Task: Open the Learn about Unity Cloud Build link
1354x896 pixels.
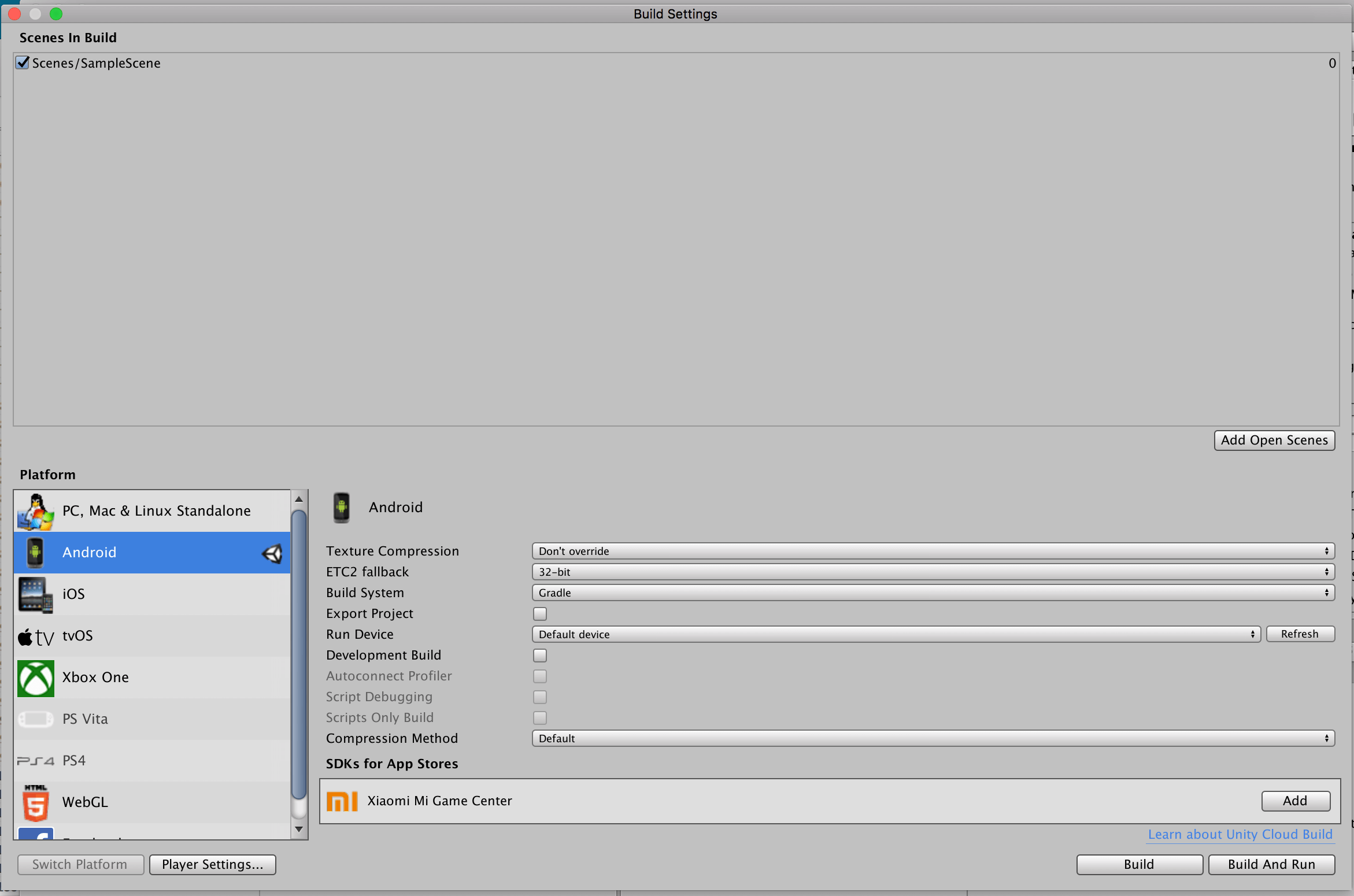Action: click(x=1240, y=834)
